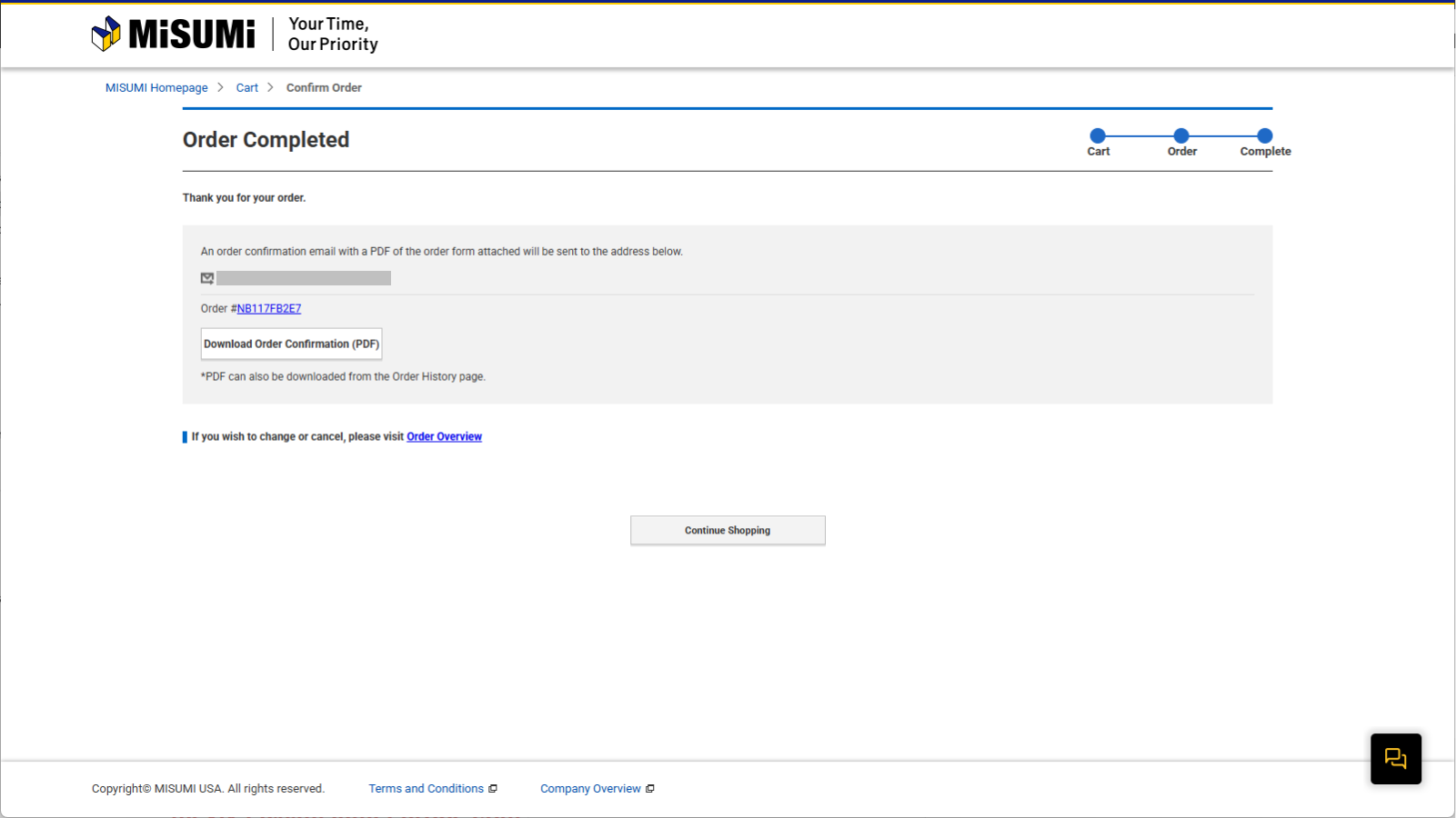The image size is (1456, 818).
Task: Click the Order step circle in progress tracker
Action: (x=1181, y=135)
